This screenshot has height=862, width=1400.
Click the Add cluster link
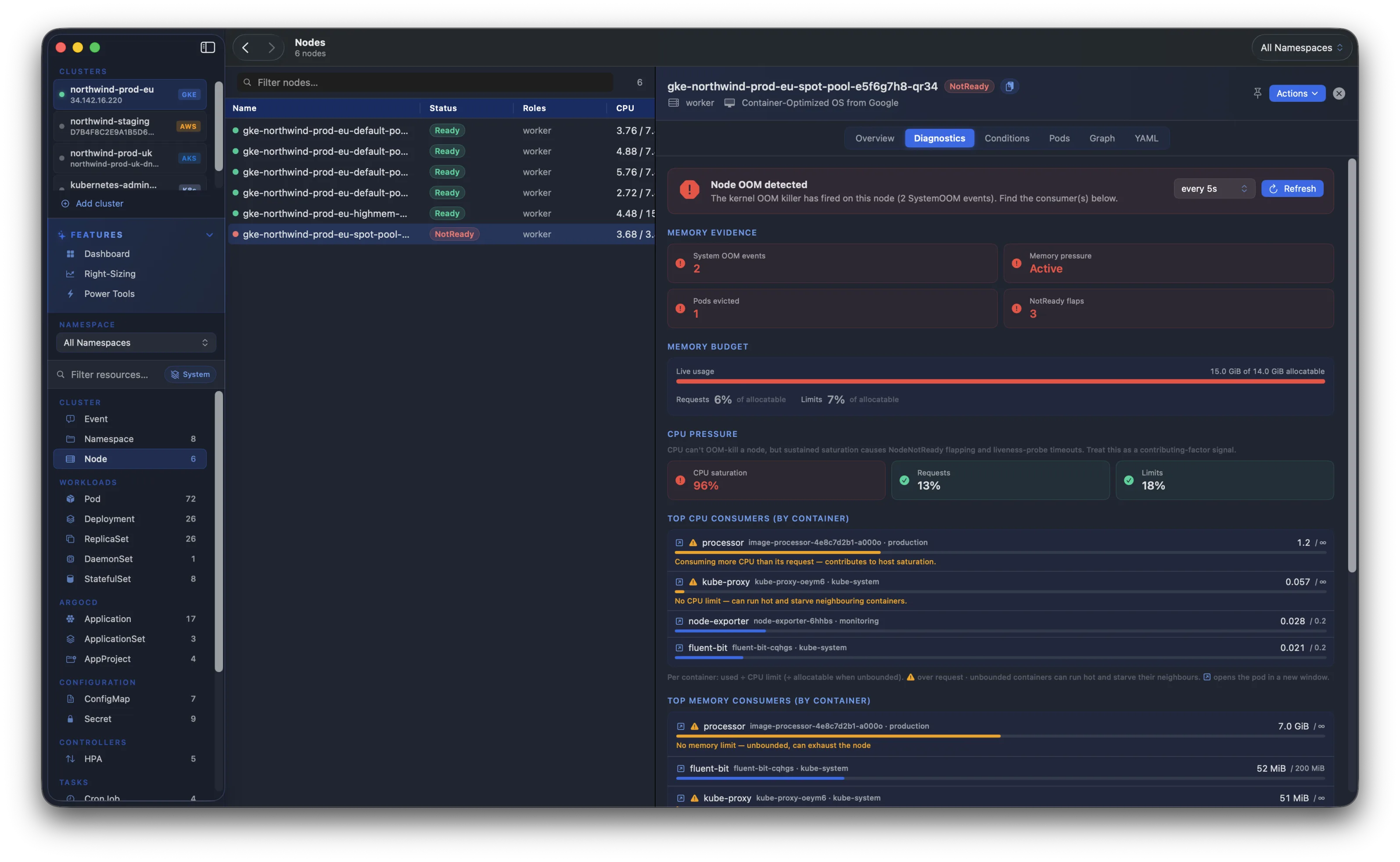pos(99,204)
